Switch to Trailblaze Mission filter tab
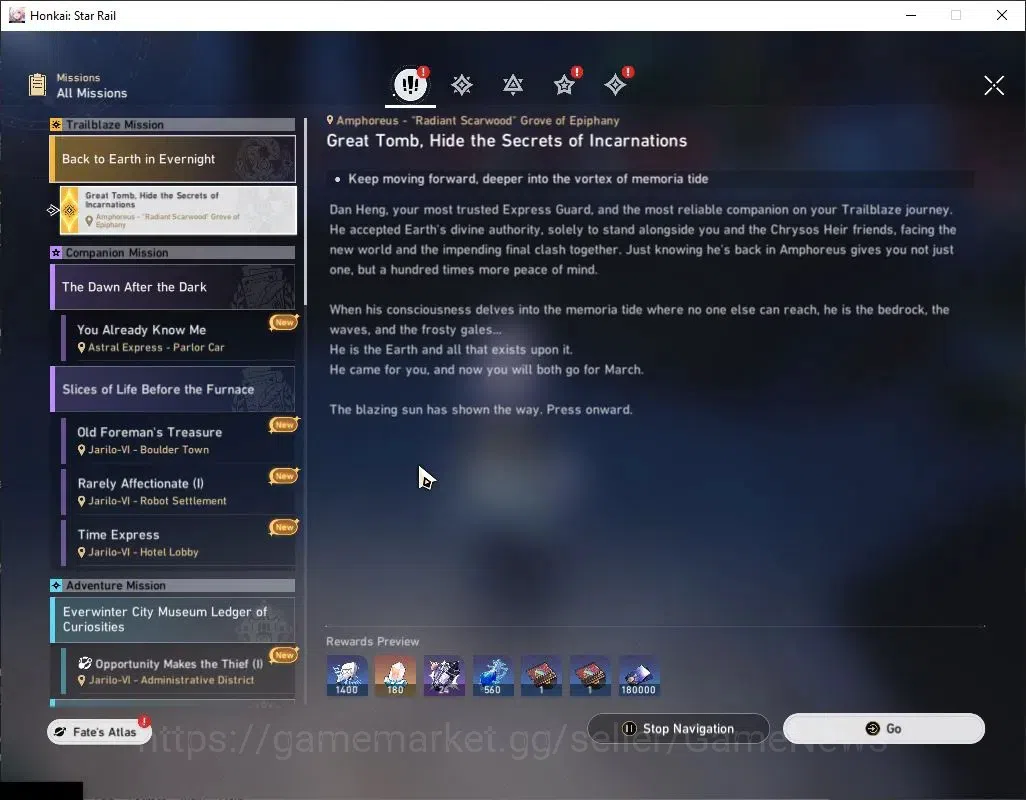This screenshot has height=800, width=1026. (462, 85)
